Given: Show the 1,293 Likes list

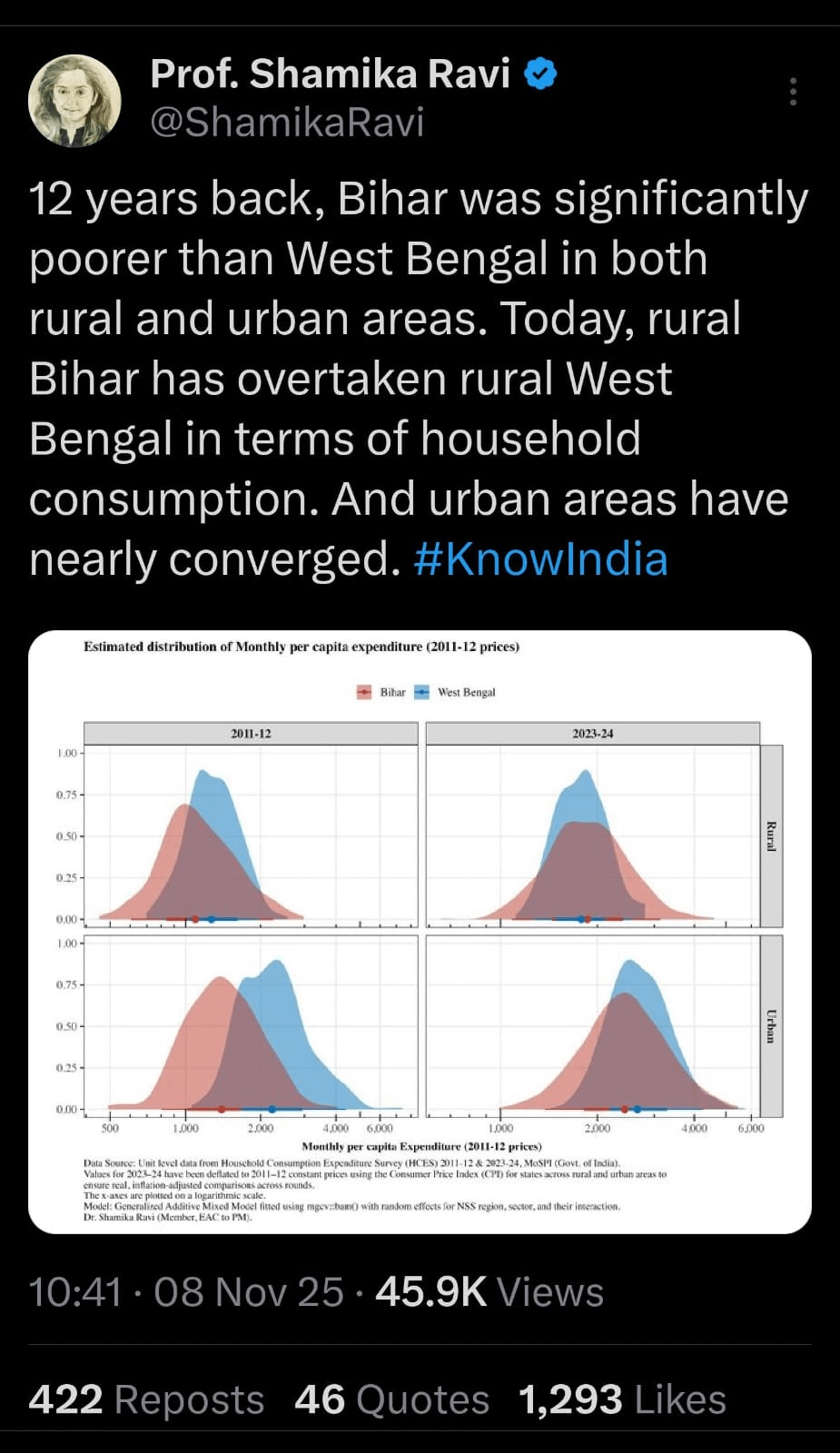Looking at the screenshot, I should coord(622,1399).
